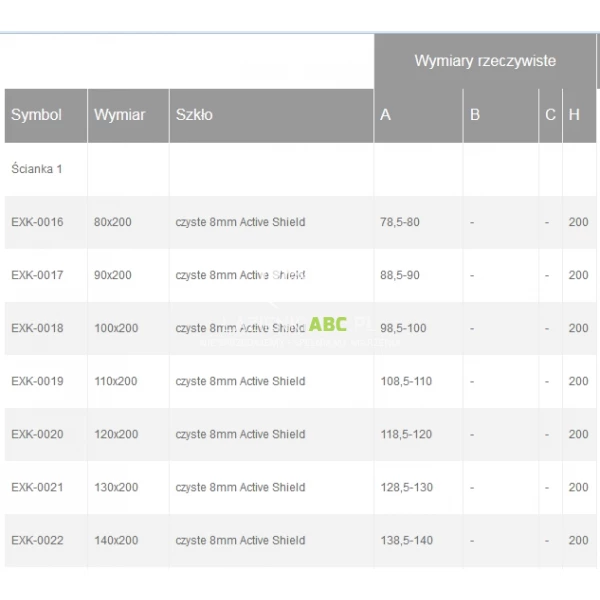Image resolution: width=600 pixels, height=600 pixels.
Task: Select the Wymiary rzeczywiste header
Action: pos(485,61)
